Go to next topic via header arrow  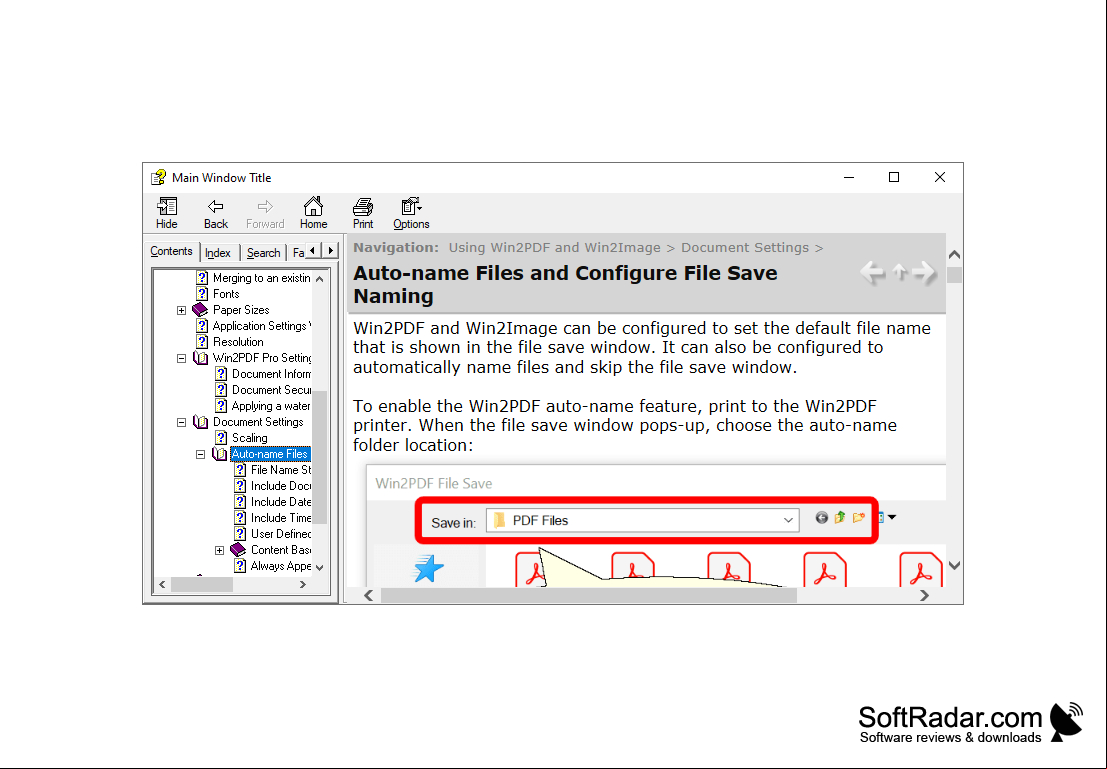pos(924,272)
